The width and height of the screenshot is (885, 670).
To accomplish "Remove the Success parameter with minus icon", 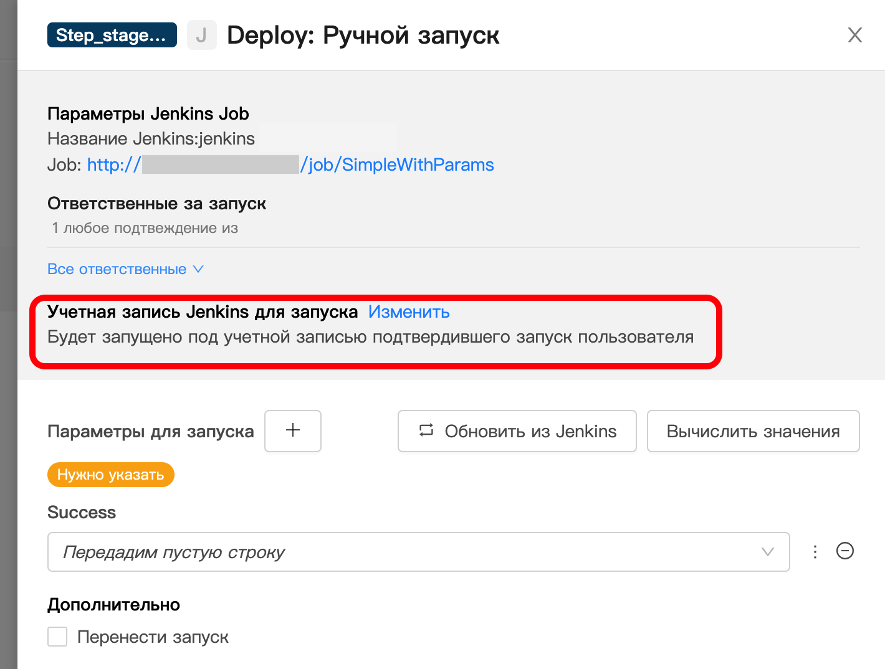I will [x=845, y=551].
